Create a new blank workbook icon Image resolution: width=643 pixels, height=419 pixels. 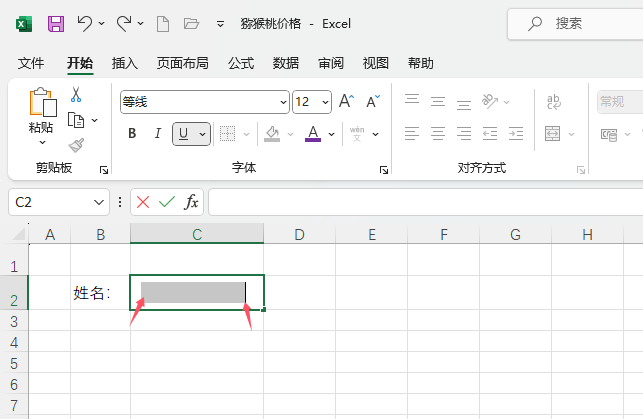[163, 24]
